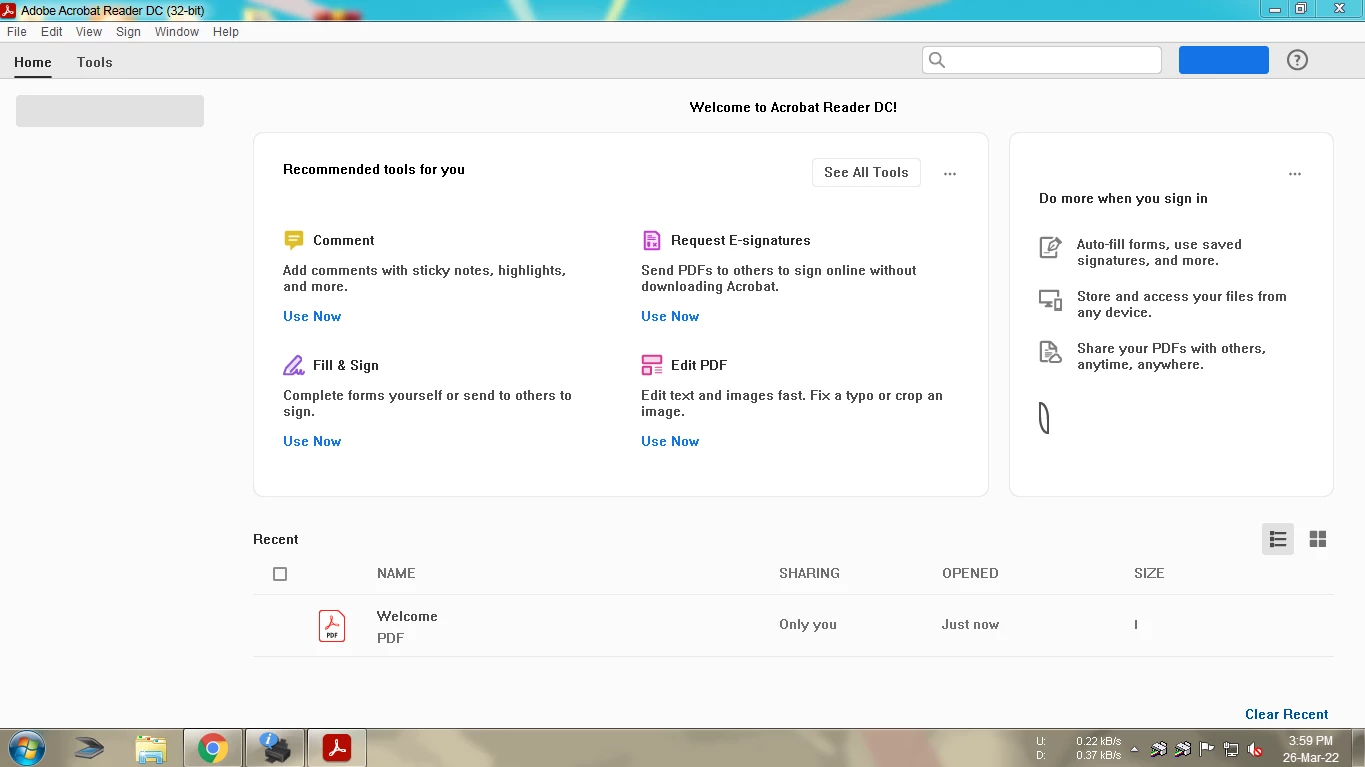The image size is (1365, 767).
Task: Click the SHARING column header
Action: click(810, 573)
